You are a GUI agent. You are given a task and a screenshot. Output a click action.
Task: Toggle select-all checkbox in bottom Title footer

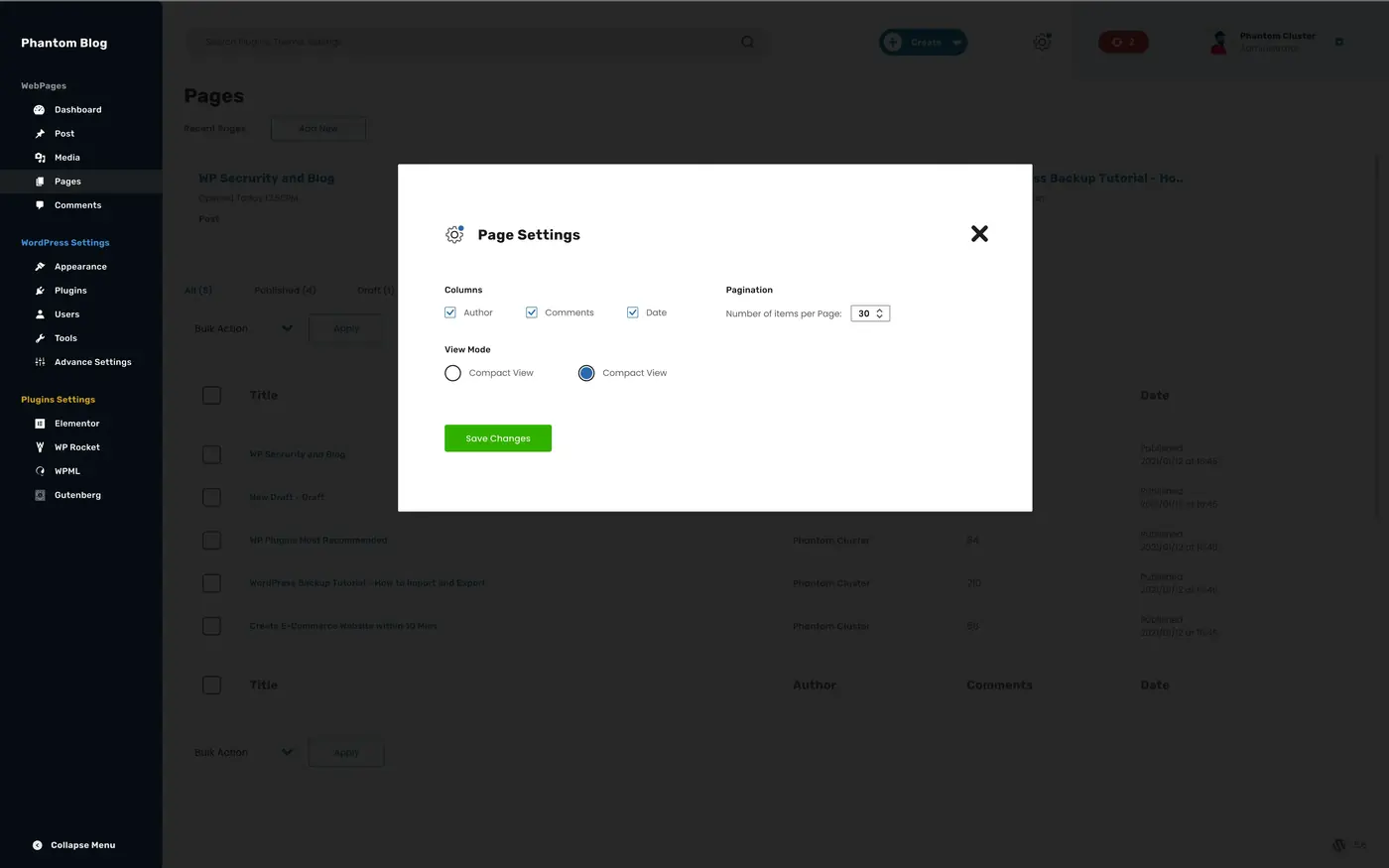211,684
